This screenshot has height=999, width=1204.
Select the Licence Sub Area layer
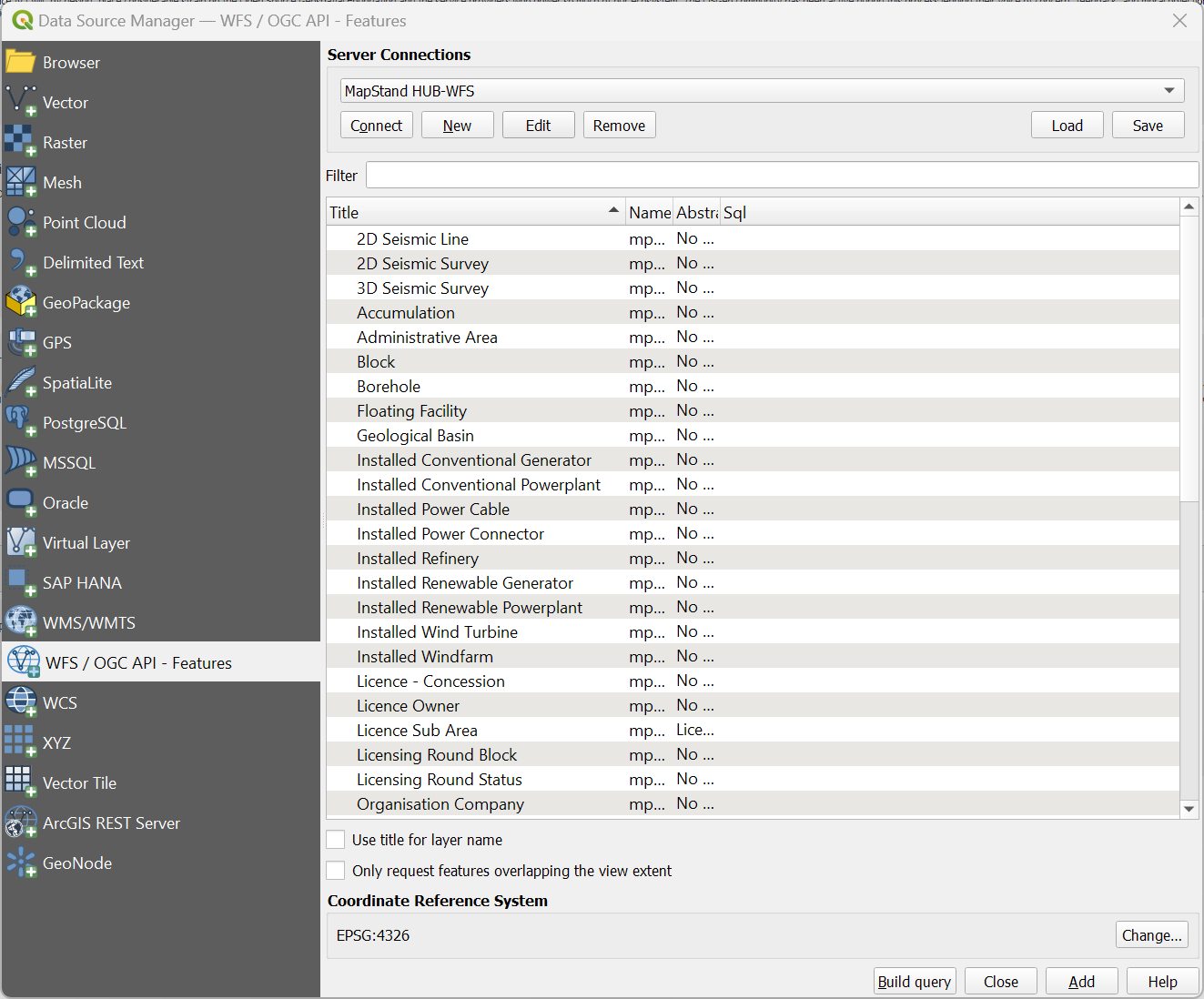(753, 730)
